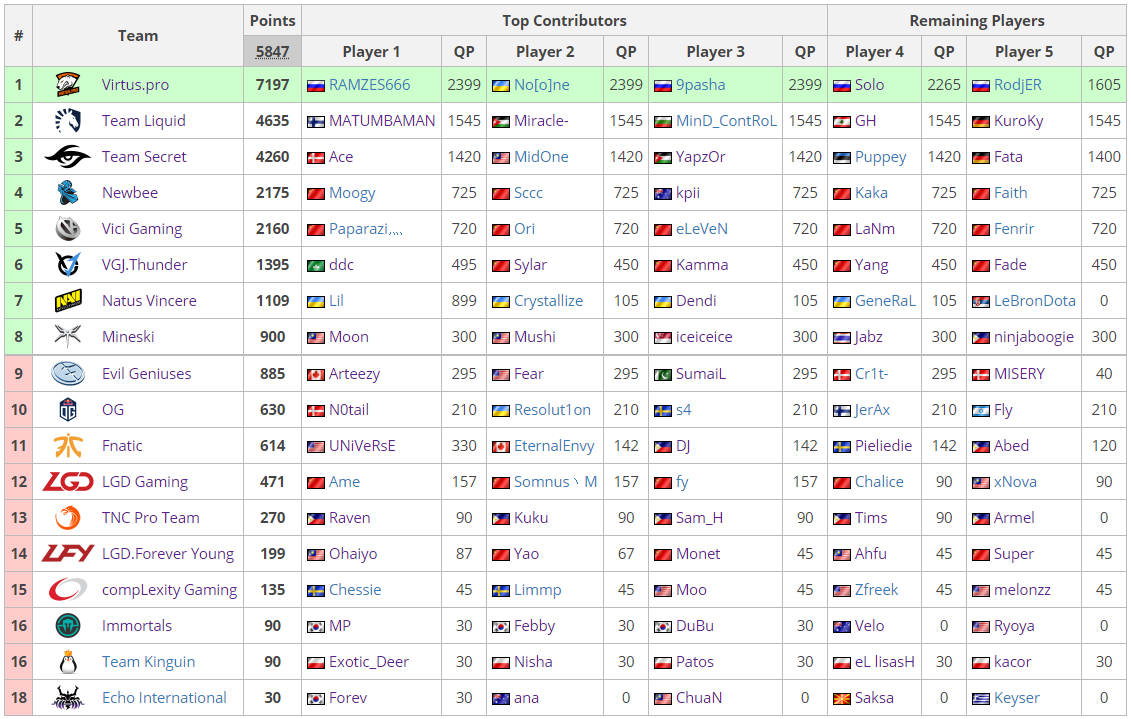Click the Fnatic logo icon
The width and height of the screenshot is (1131, 719).
[68, 446]
